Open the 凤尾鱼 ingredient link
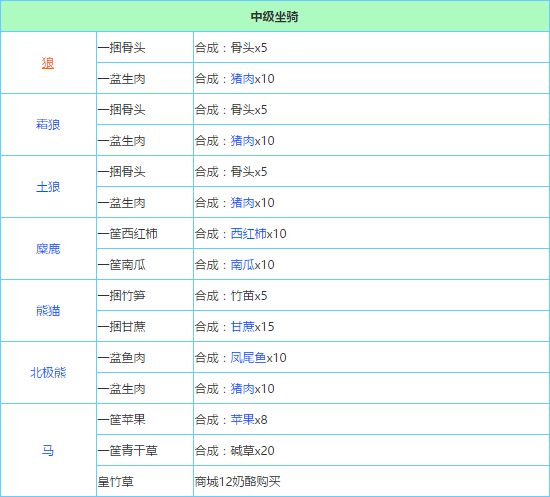550x497 pixels. [248, 358]
